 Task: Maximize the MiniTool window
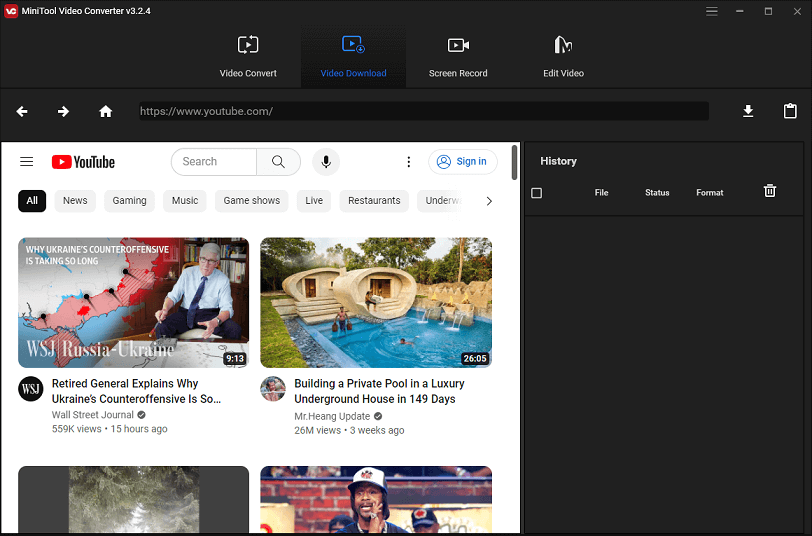point(768,11)
